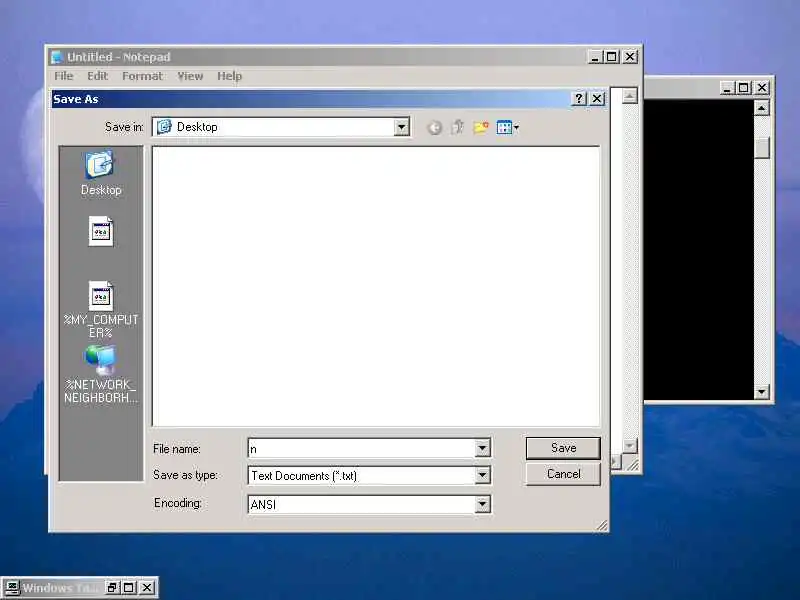Maximize the Notepad window
The height and width of the screenshot is (600, 800).
tap(612, 57)
